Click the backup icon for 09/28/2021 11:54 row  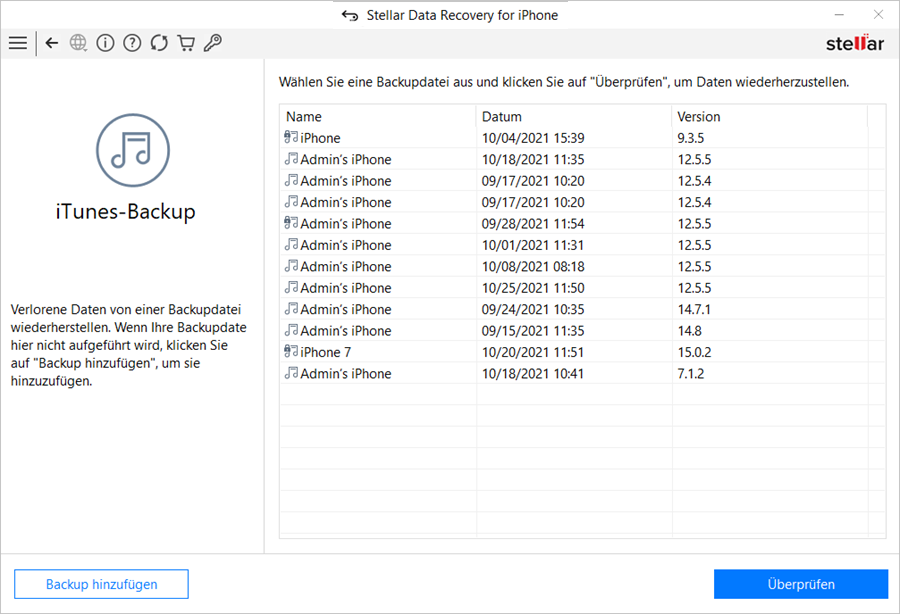[x=291, y=223]
